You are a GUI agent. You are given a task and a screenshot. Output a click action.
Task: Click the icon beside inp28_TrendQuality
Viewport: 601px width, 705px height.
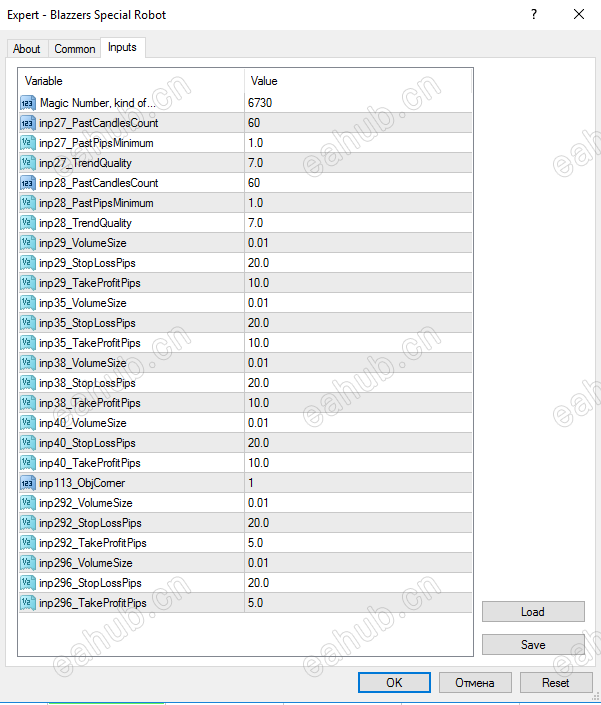point(27,223)
